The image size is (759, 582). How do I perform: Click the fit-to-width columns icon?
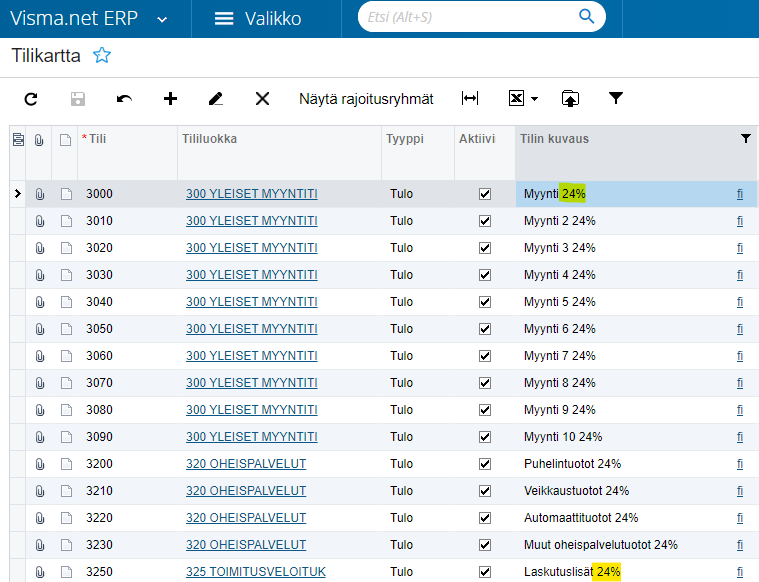coord(470,98)
